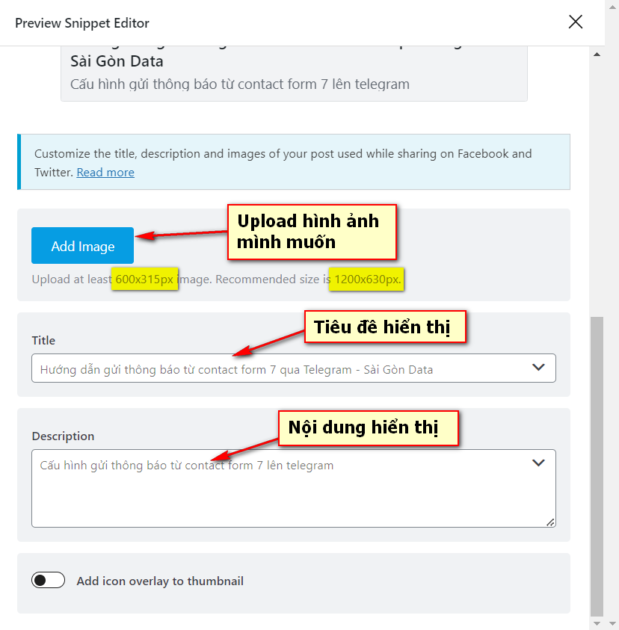Click the 'Preview Snippet Editor' heading
Image resolution: width=619 pixels, height=630 pixels.
[82, 23]
